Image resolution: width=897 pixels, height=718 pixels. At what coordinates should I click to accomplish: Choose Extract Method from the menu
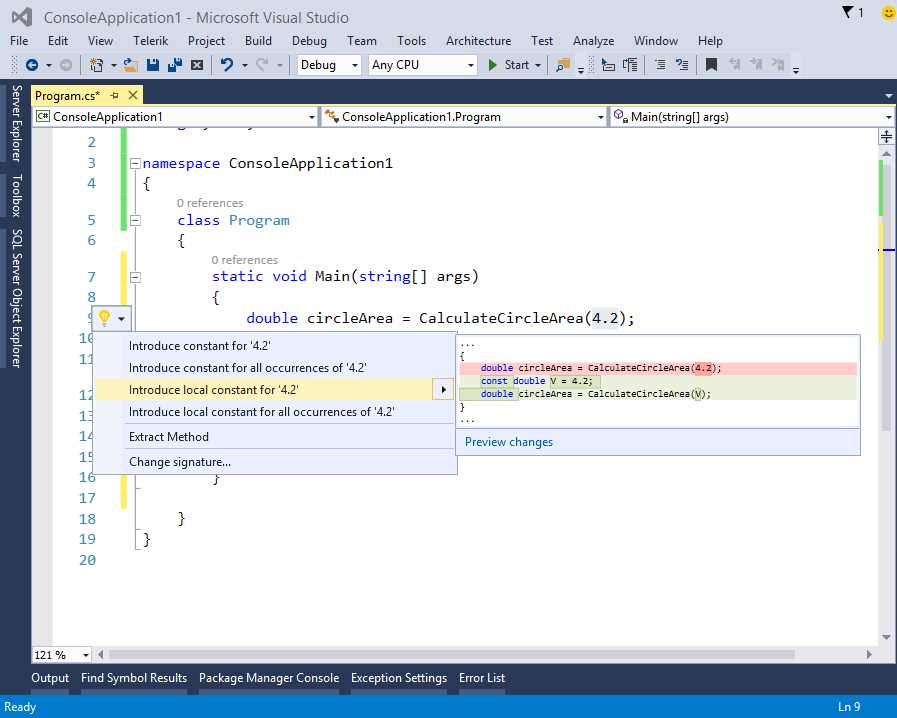pos(275,437)
